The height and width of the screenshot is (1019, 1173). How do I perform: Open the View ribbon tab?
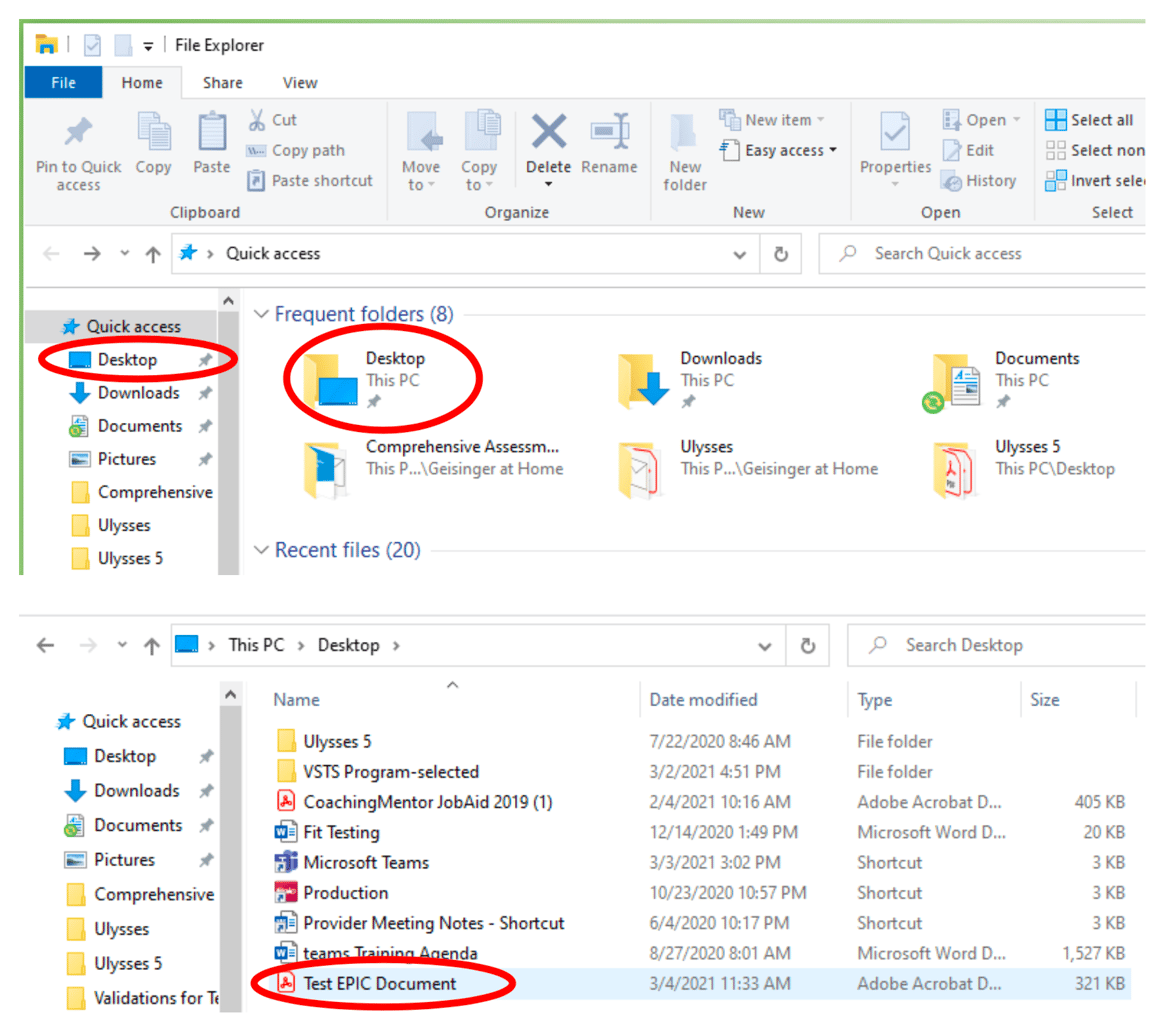click(299, 83)
